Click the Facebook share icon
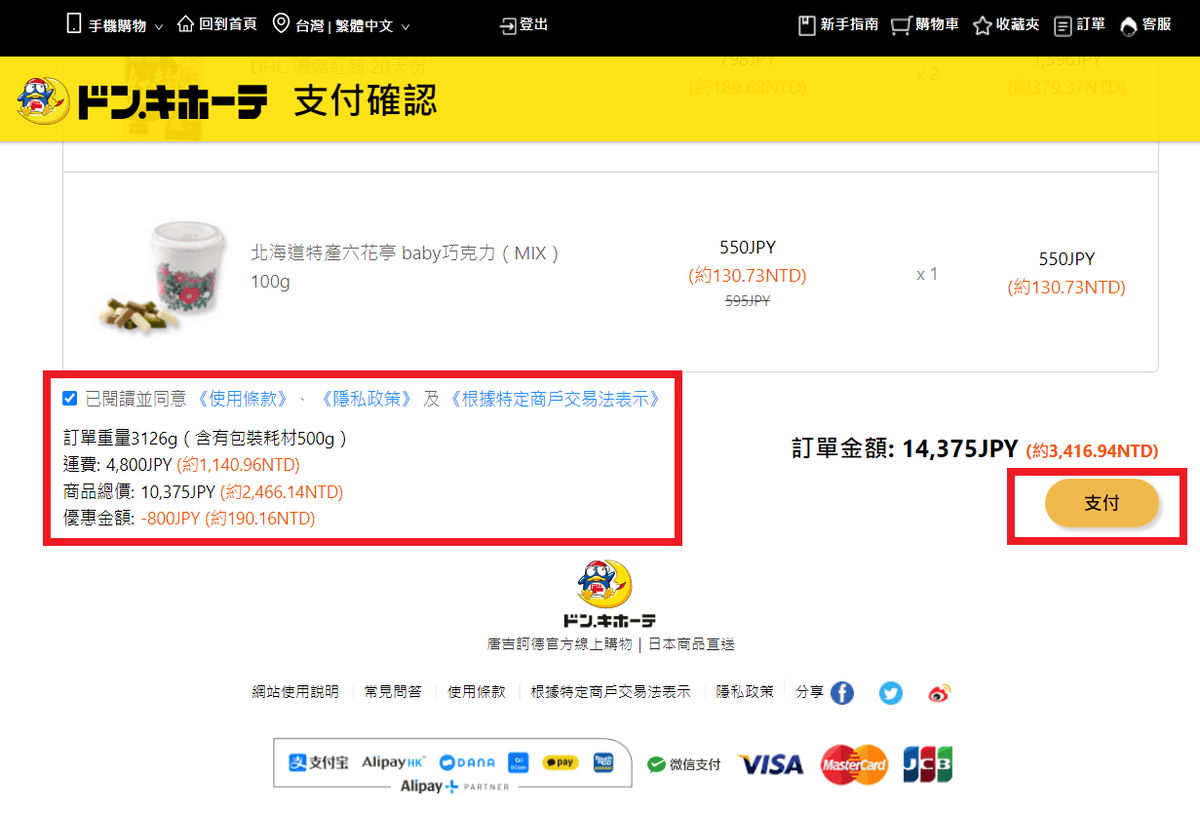Screen dimensions: 1200x813 click(x=842, y=693)
